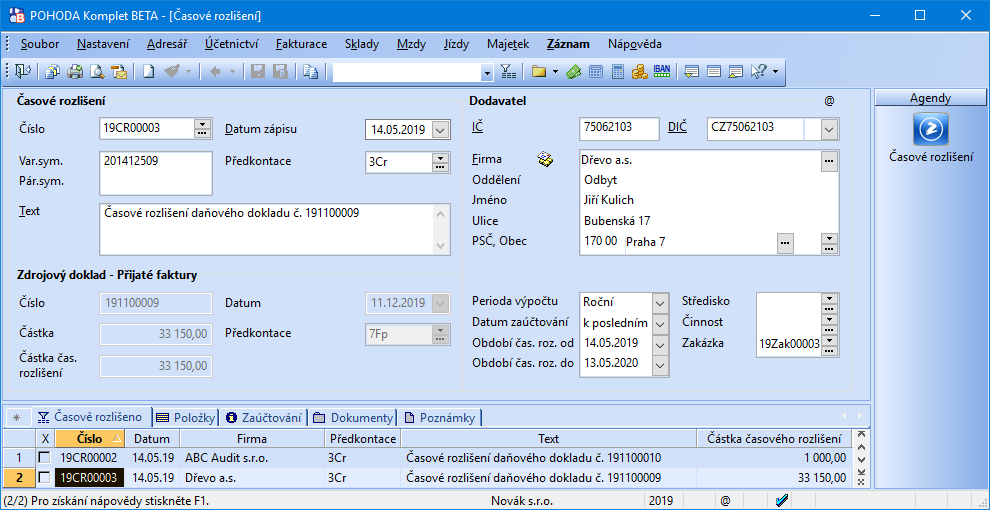Screen dimensions: 990x510
Task: Click the first note panel icon after IBAN
Action: pos(691,72)
